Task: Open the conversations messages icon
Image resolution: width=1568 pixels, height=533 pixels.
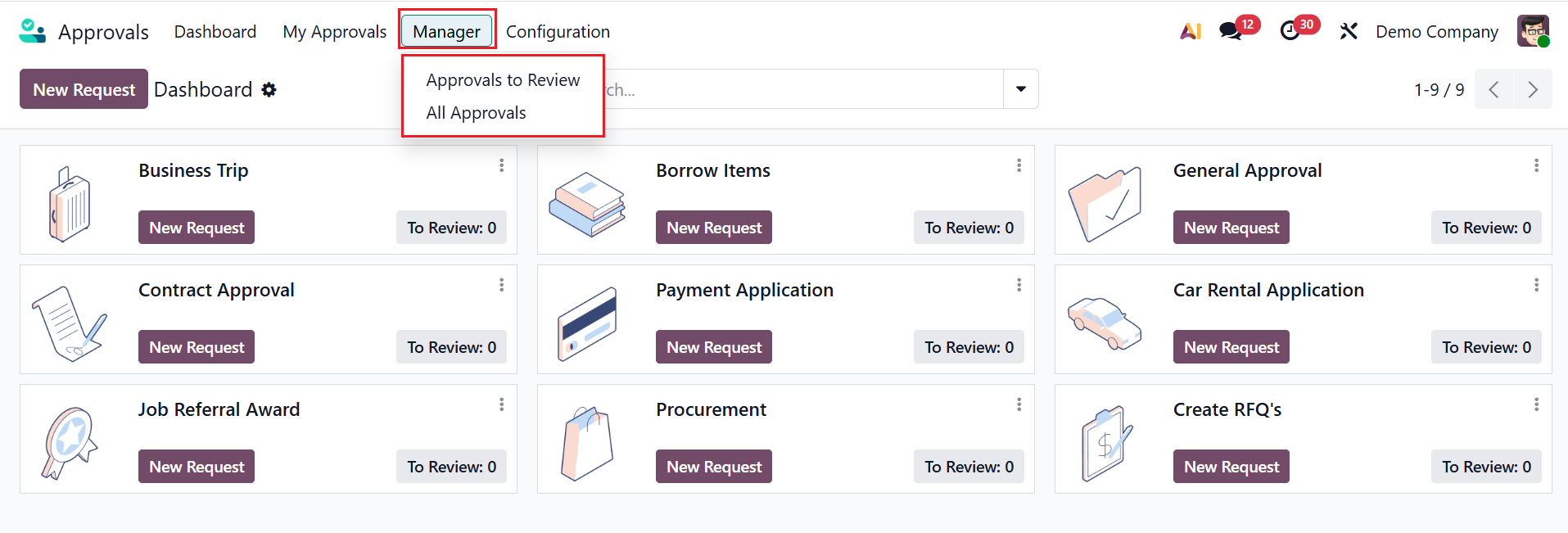Action: (x=1230, y=31)
